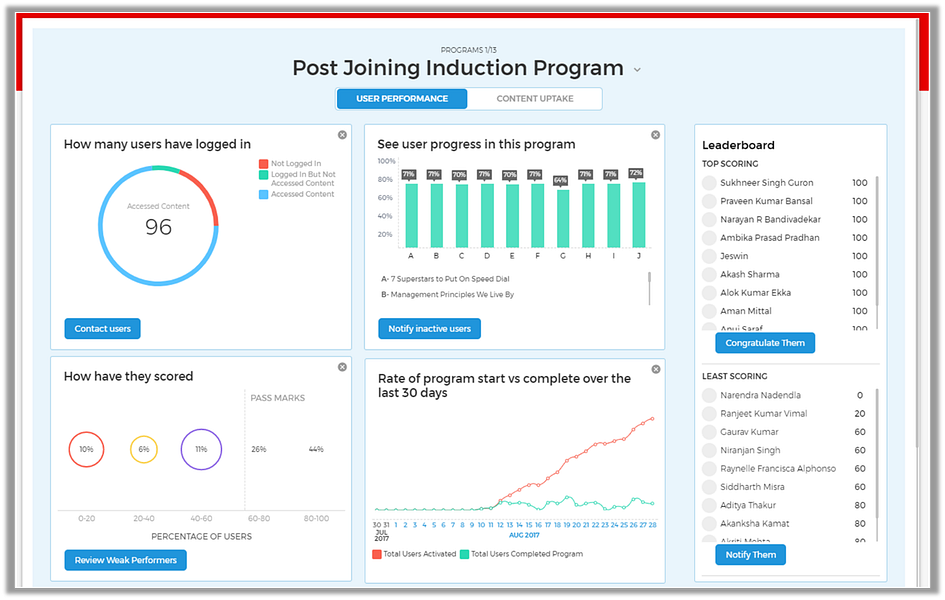Click Akanksha Kamat's avatar icon
This screenshot has width=945, height=600.
pos(709,524)
